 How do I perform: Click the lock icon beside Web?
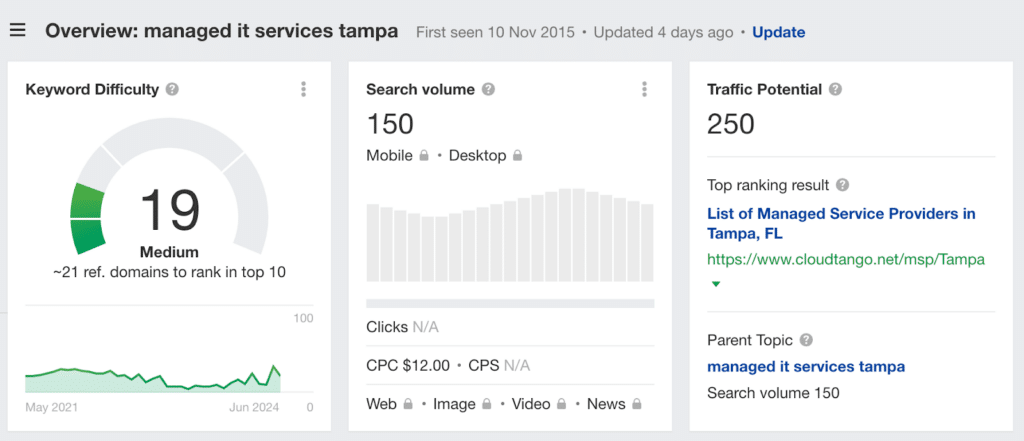pos(408,404)
